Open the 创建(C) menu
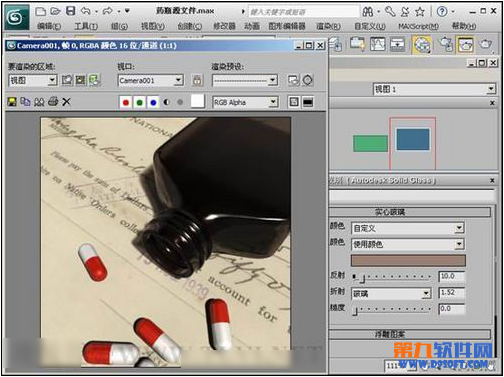This screenshot has height=377, width=504. [190, 26]
